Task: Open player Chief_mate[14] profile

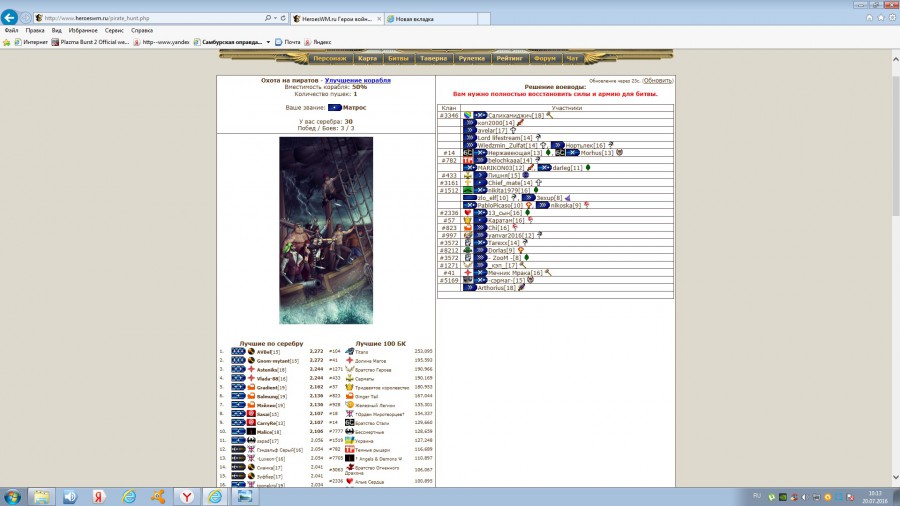Action: pyautogui.click(x=510, y=183)
